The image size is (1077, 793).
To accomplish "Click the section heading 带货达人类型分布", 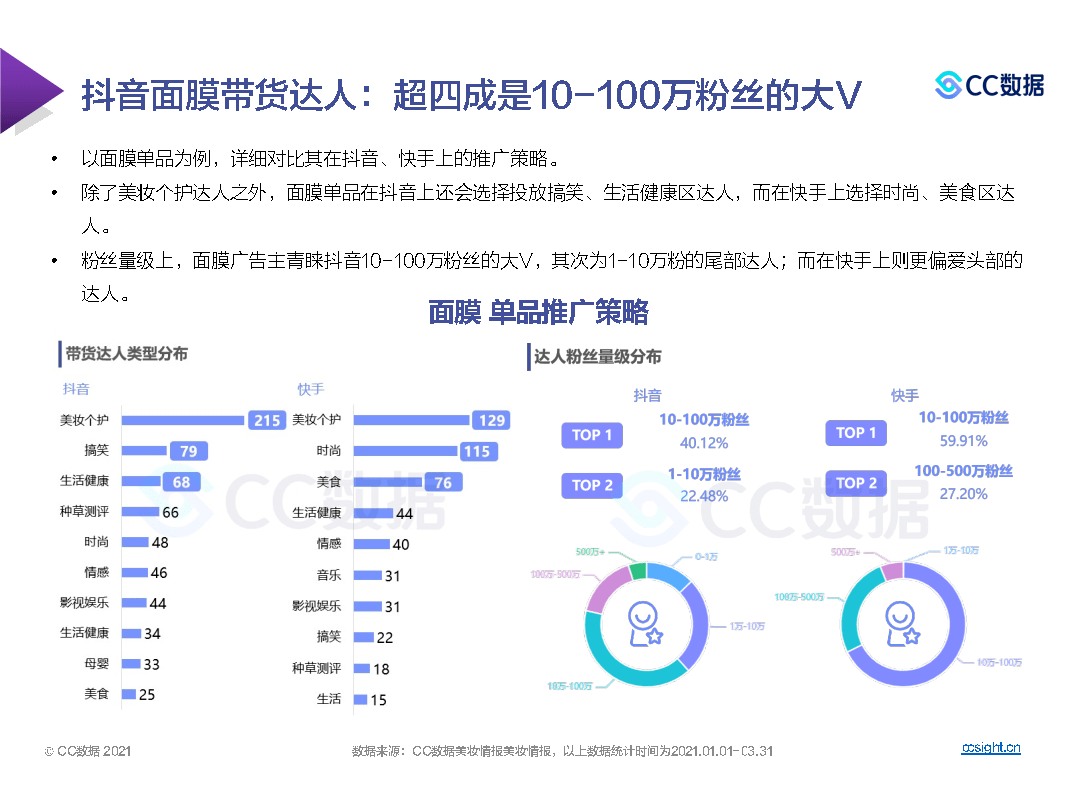I will (126, 354).
